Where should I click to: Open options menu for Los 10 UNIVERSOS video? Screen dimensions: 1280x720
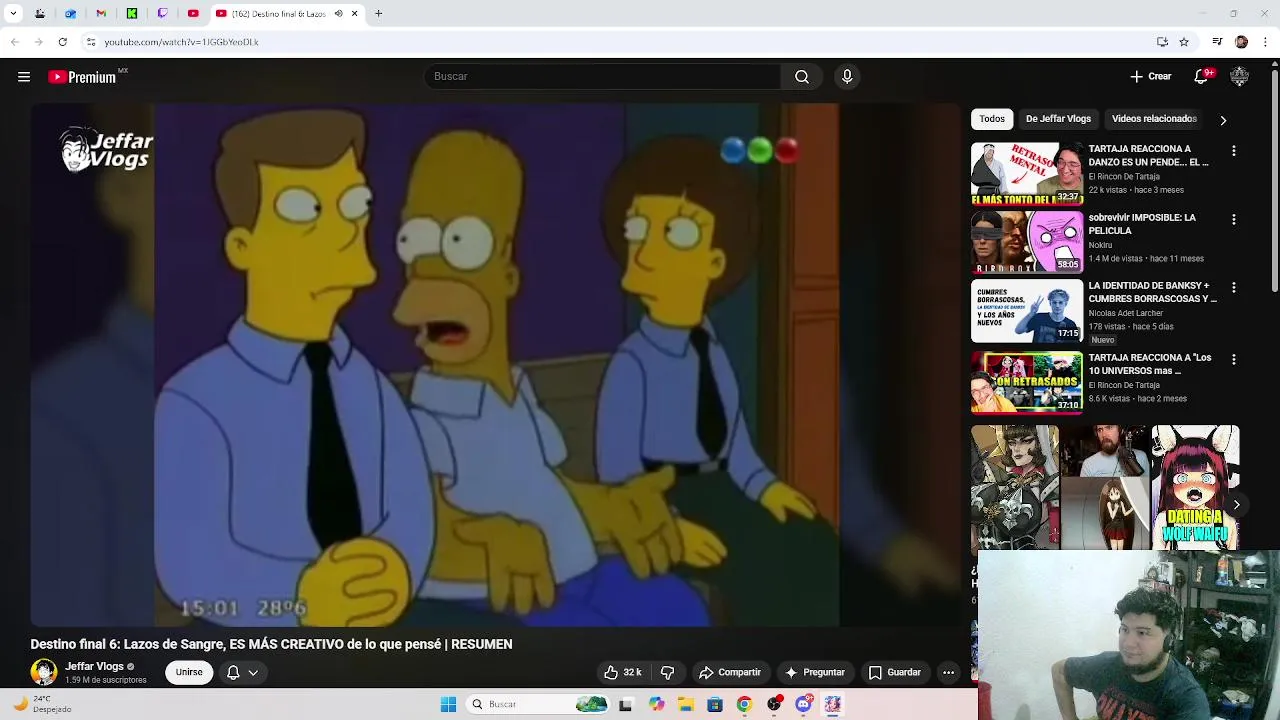point(1234,359)
